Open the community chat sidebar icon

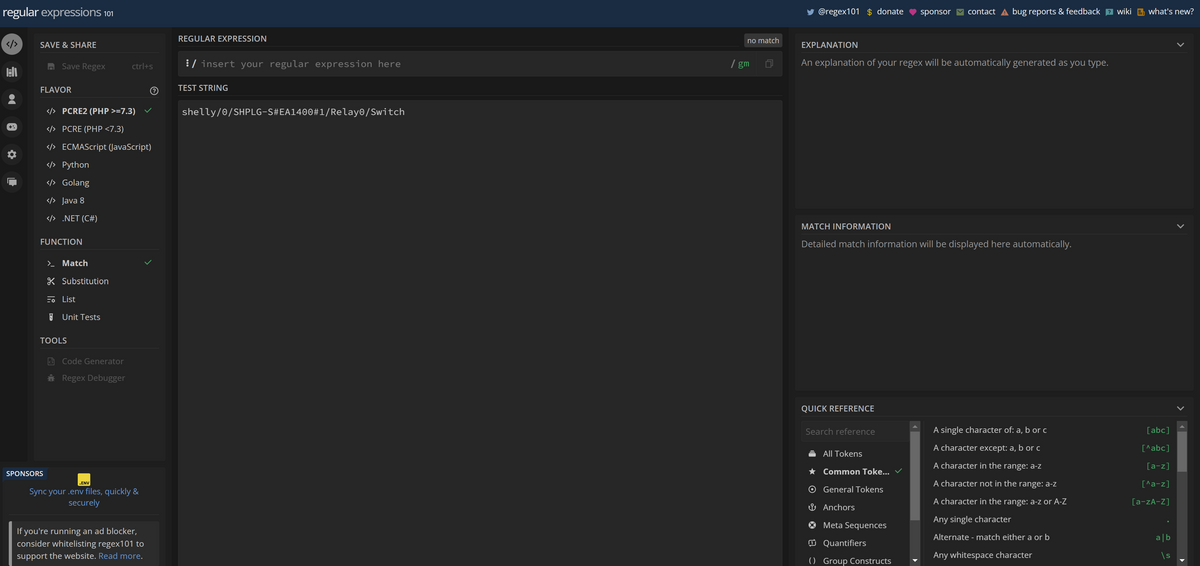[12, 182]
